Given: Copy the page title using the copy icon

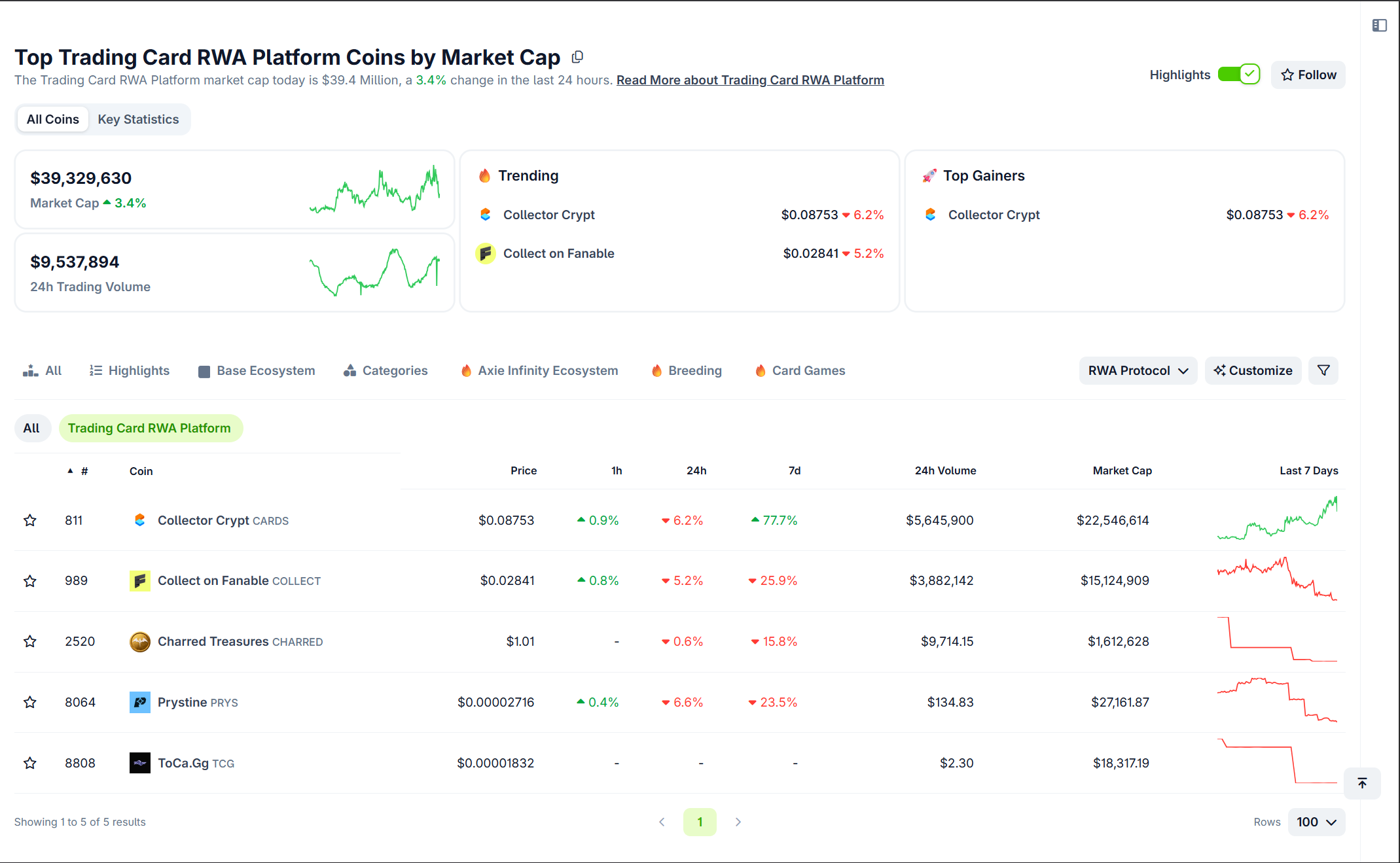Looking at the screenshot, I should (577, 58).
